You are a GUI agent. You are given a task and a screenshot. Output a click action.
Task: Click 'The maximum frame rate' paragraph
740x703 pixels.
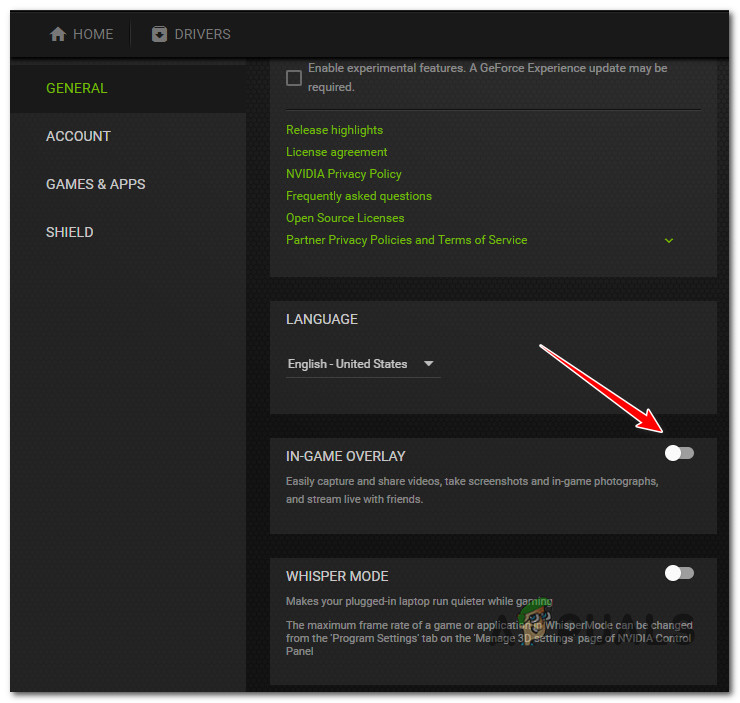tap(489, 638)
